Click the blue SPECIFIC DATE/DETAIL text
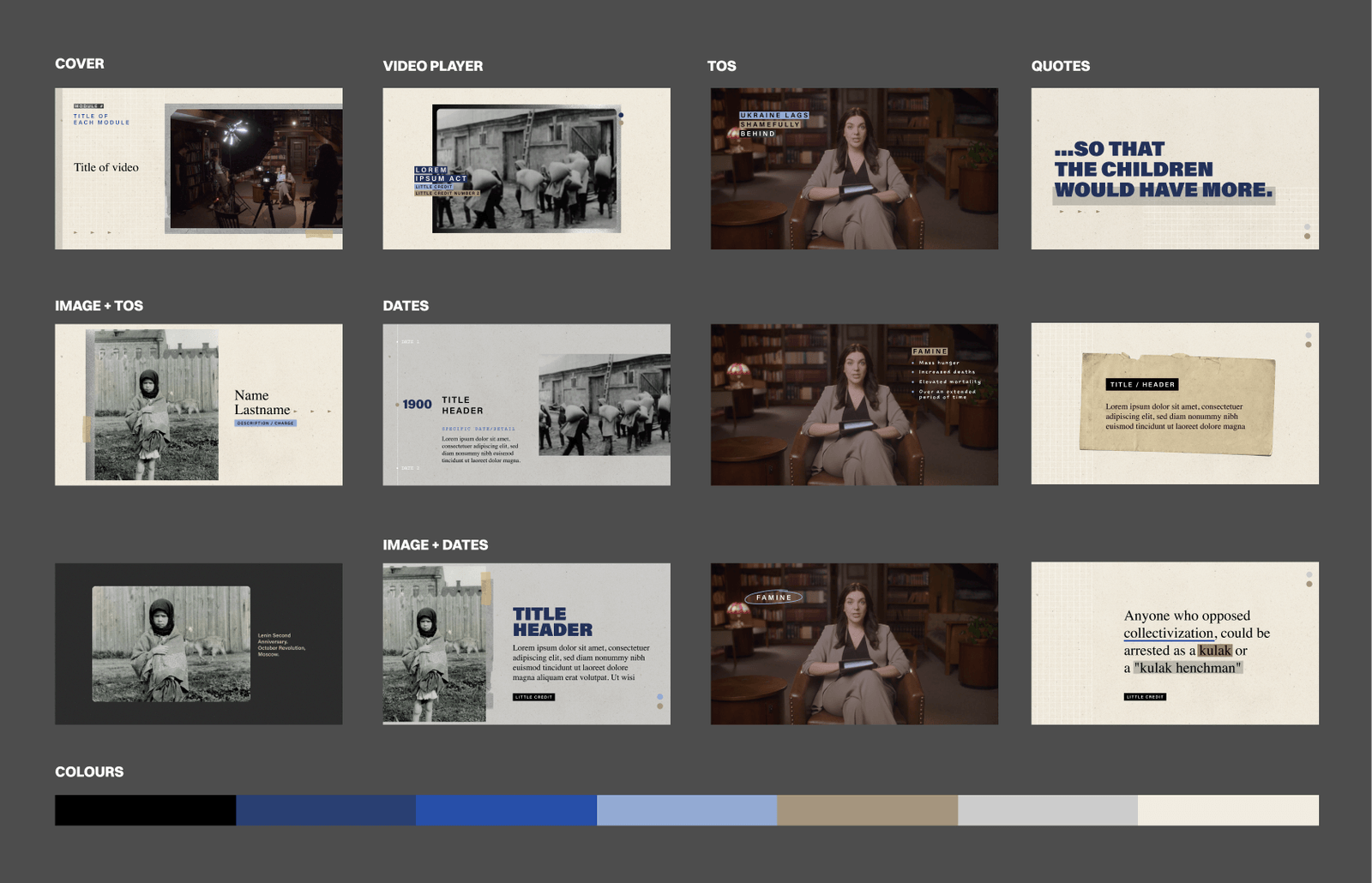Image resolution: width=1372 pixels, height=883 pixels. tap(478, 429)
